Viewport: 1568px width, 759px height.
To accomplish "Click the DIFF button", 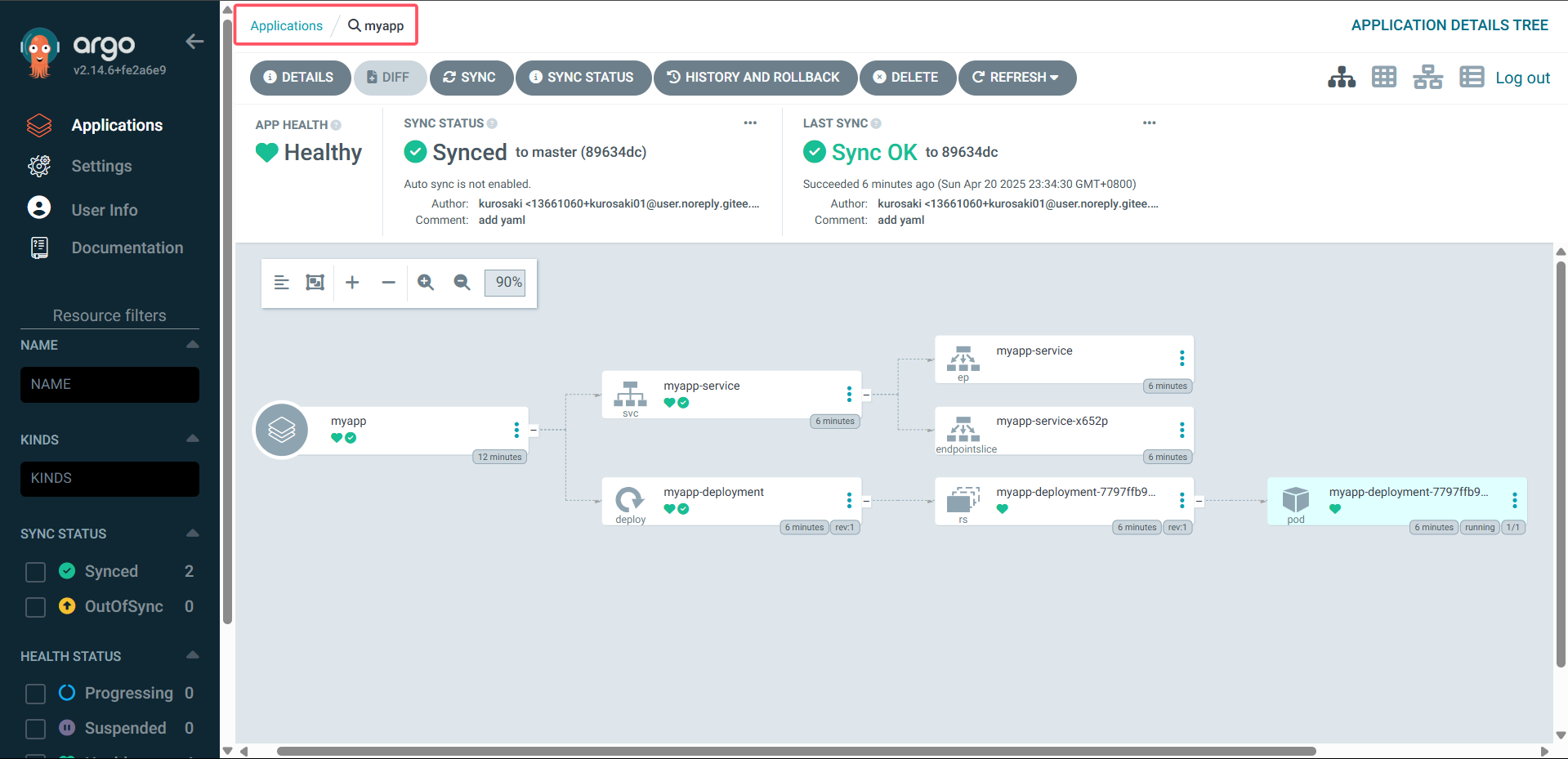I will (x=390, y=78).
